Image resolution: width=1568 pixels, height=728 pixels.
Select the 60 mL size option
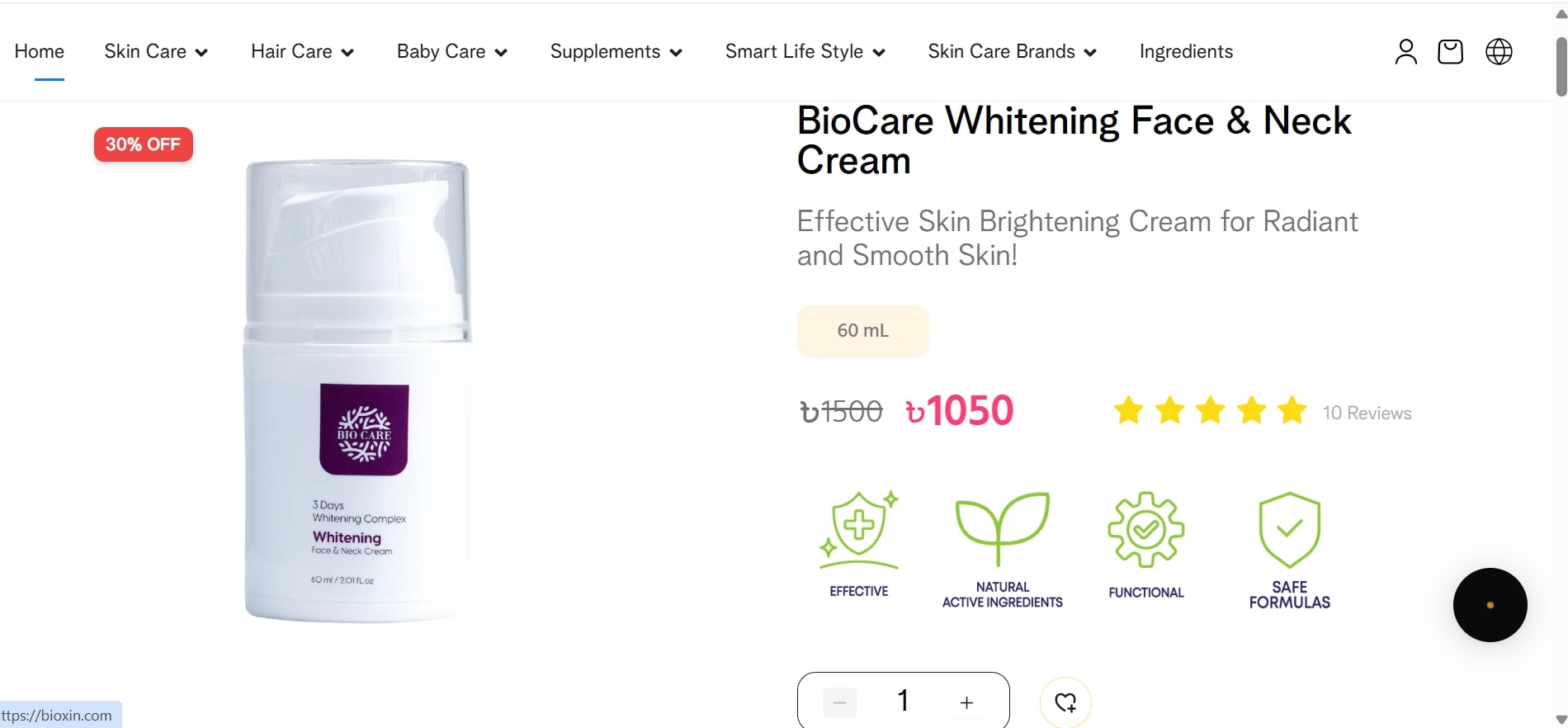click(x=862, y=331)
